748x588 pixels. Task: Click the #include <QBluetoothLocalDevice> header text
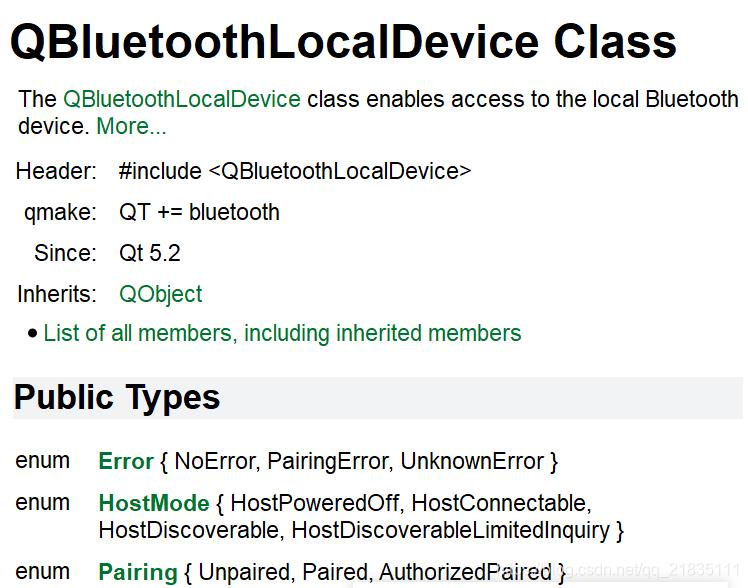[294, 171]
